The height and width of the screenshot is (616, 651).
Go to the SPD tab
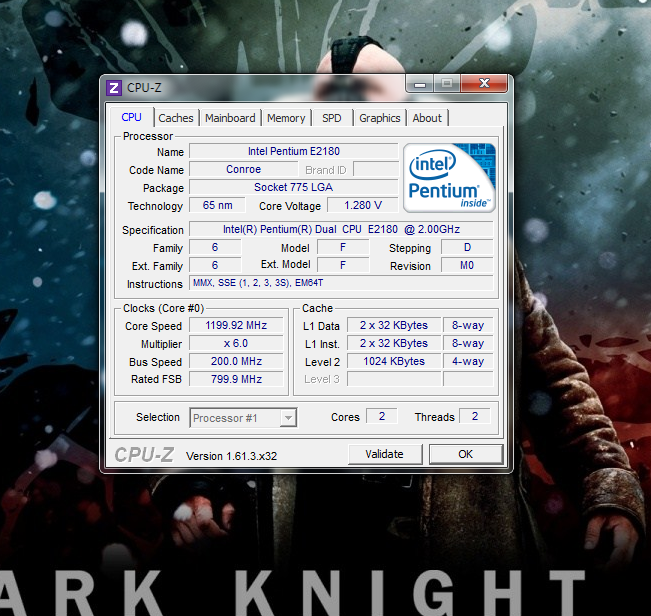(332, 118)
